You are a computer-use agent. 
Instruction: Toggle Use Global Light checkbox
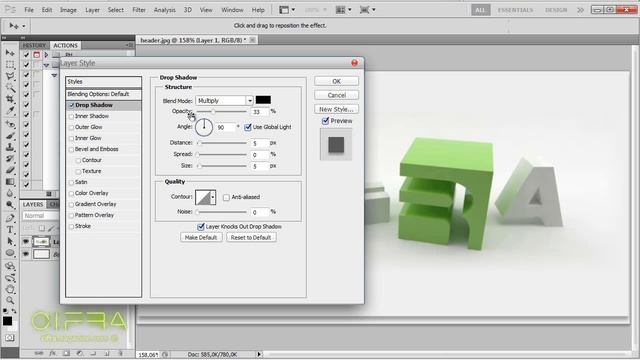(x=248, y=127)
